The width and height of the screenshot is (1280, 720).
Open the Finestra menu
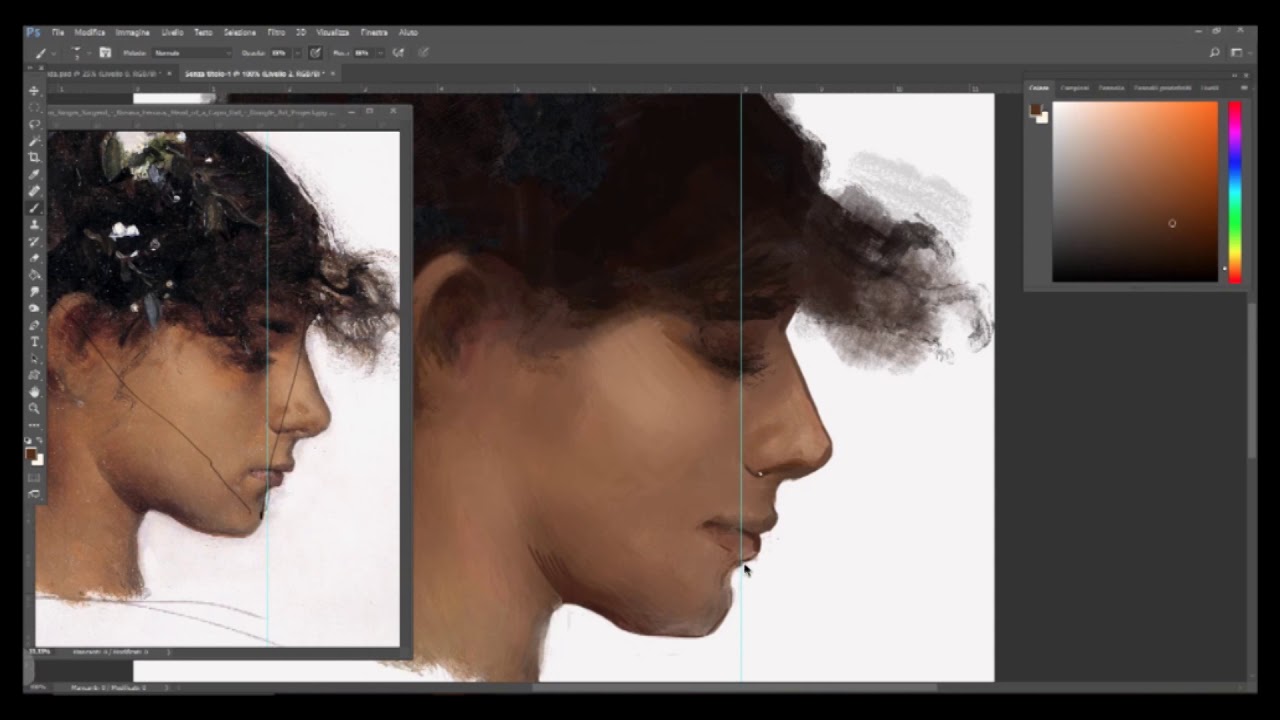[x=374, y=32]
